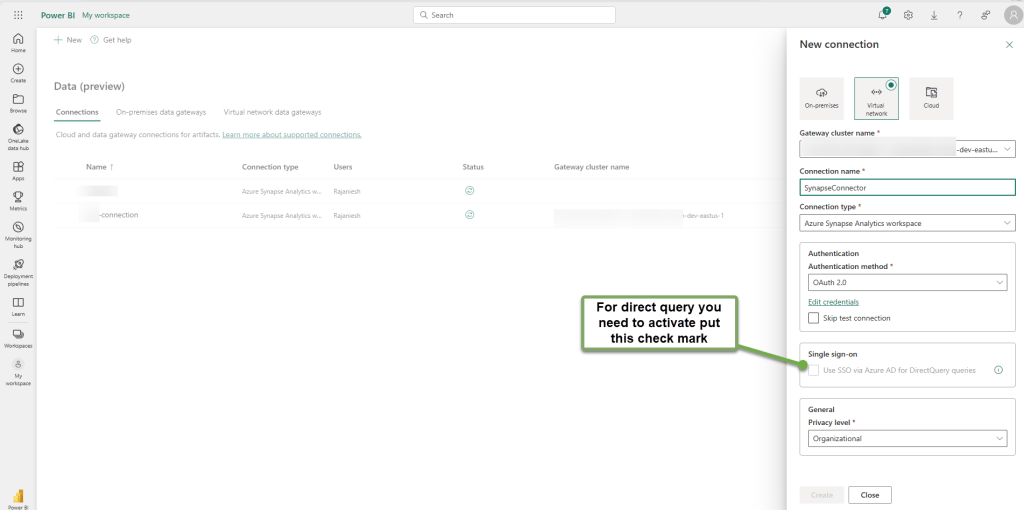The height and width of the screenshot is (510, 1024).
Task: Open Deployment pipelines
Action: click(18, 272)
